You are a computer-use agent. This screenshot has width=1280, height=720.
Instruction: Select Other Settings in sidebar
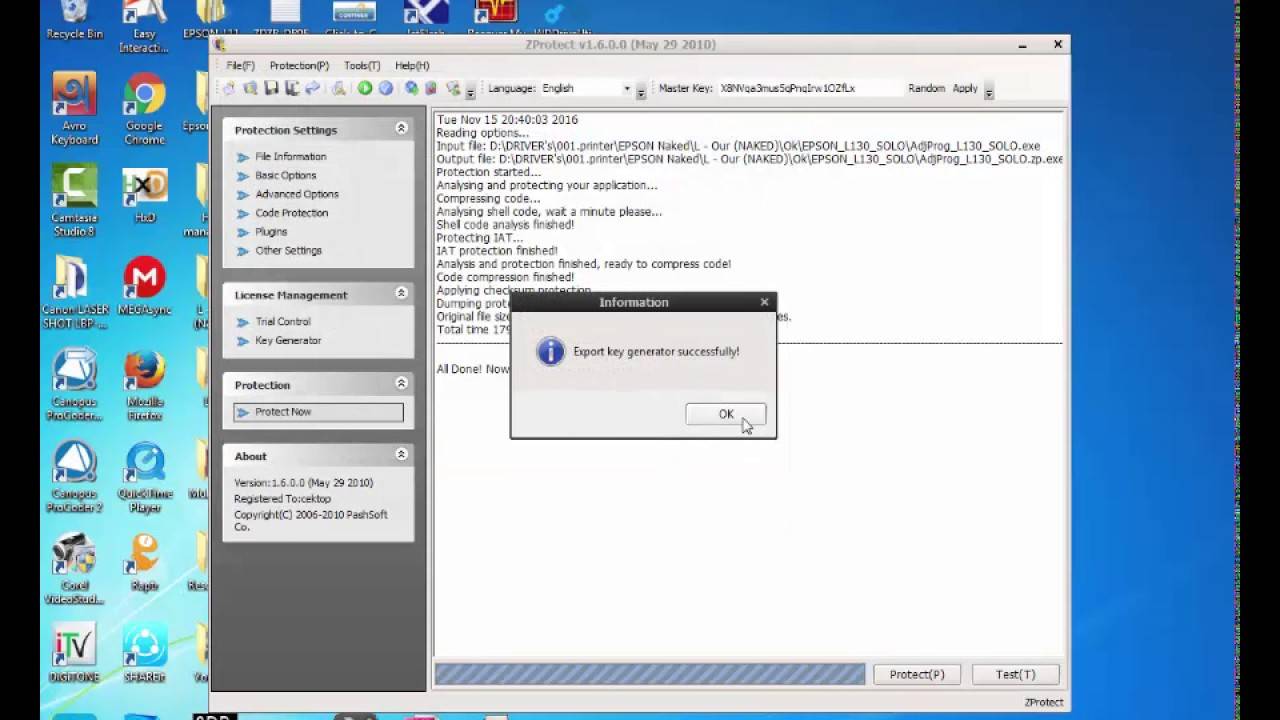pos(288,251)
